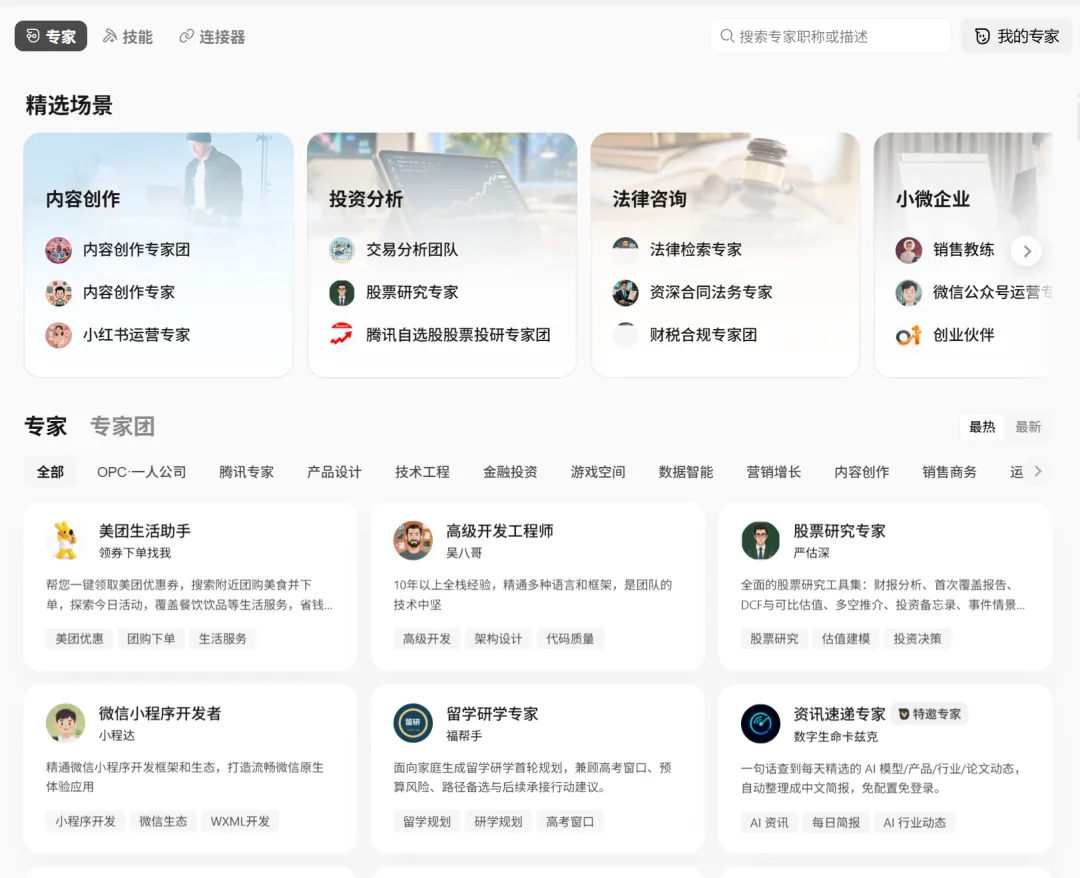
Task: Click the 资讯速递专家 radar icon
Action: [760, 723]
